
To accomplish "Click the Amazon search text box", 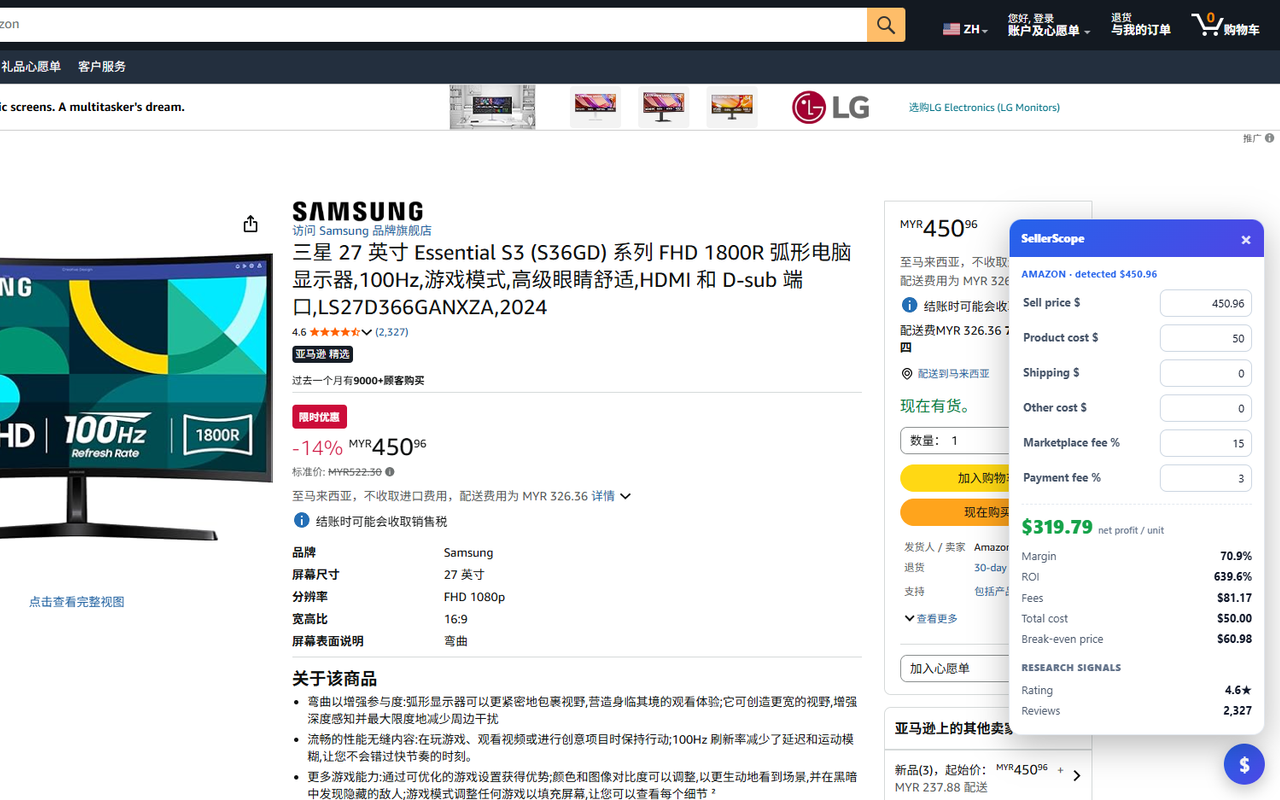I will click(433, 25).
